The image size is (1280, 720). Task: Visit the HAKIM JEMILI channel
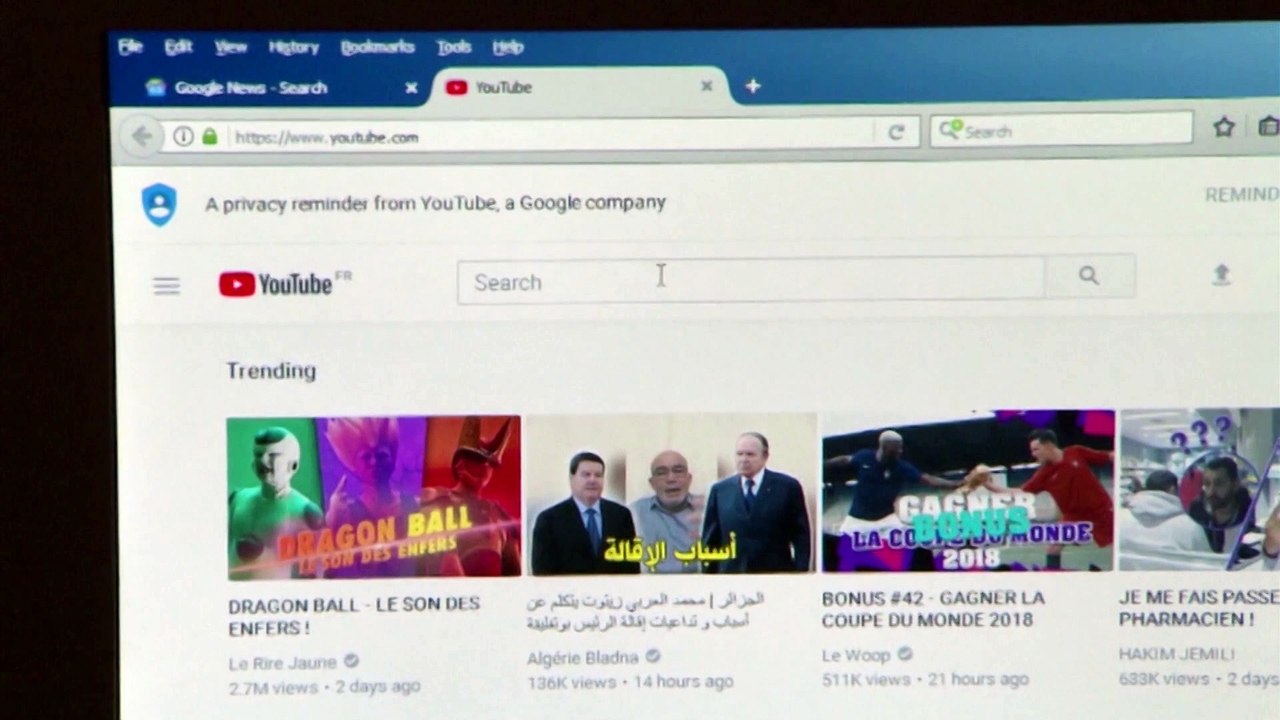pos(1177,654)
